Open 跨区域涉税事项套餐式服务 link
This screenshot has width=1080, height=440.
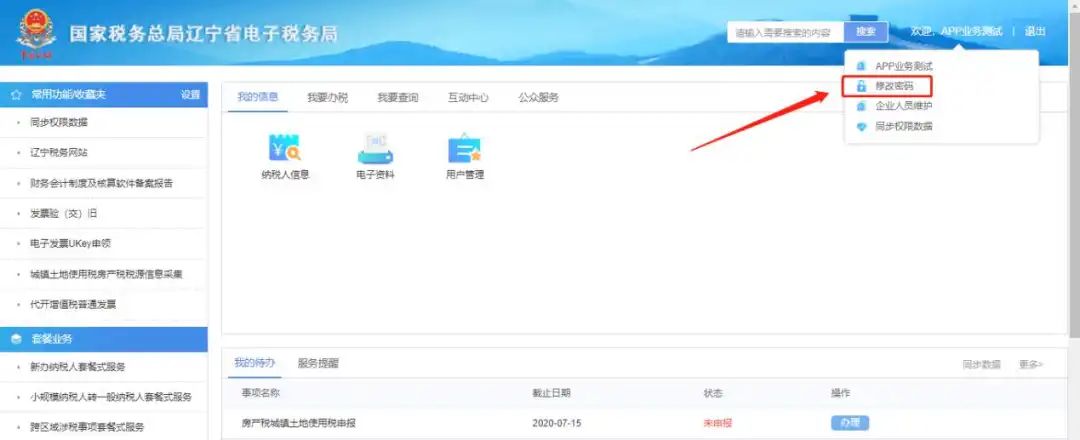[x=87, y=428]
